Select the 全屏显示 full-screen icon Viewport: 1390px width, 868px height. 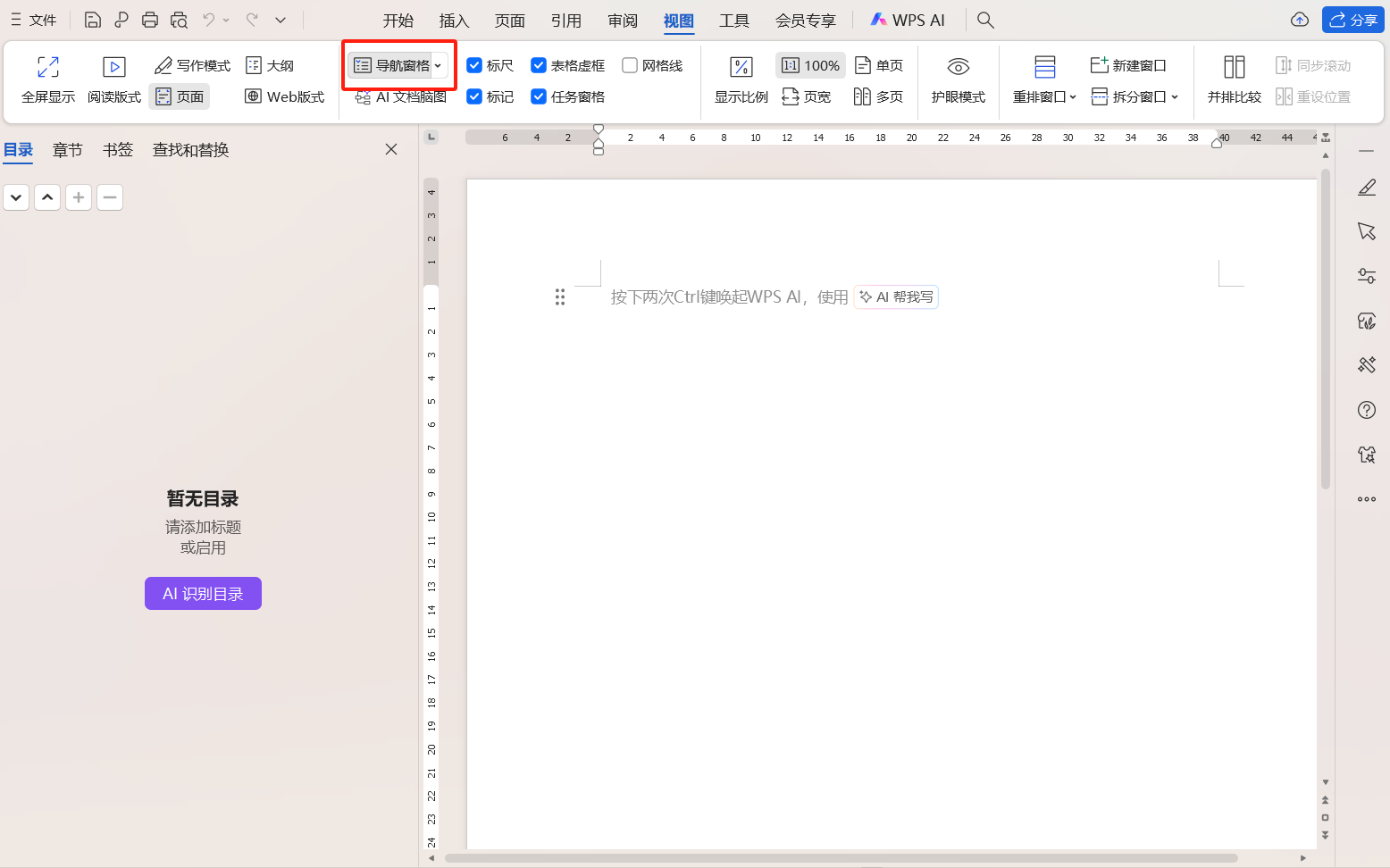pos(48,66)
